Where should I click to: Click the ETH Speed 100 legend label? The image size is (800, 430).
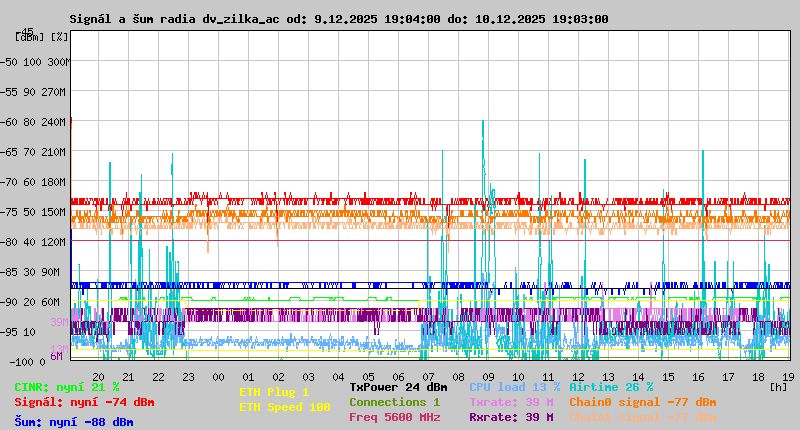coord(284,407)
